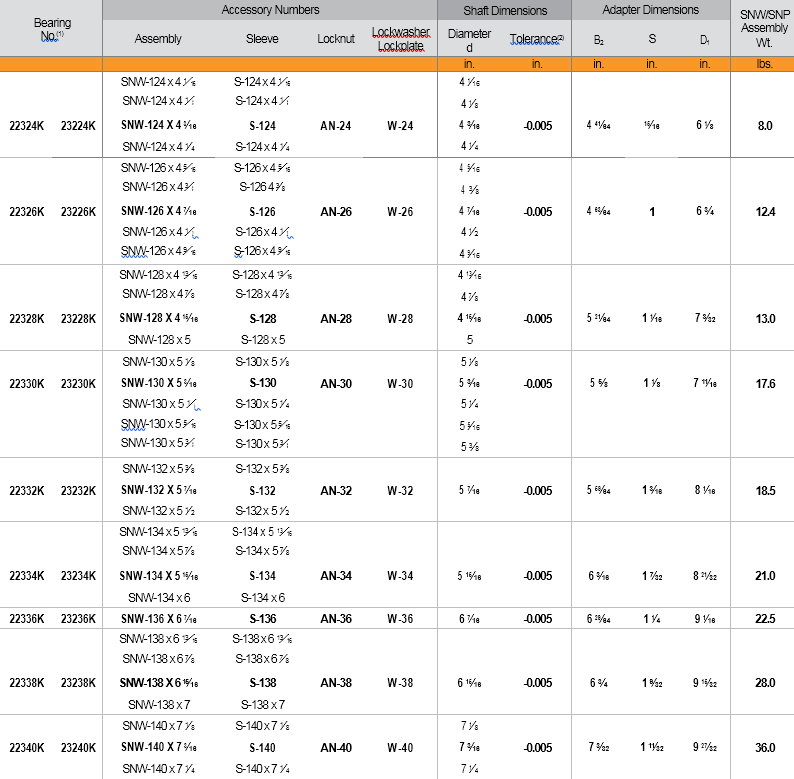Select locknut AN-34 in the table
This screenshot has width=794, height=779.
click(x=335, y=576)
